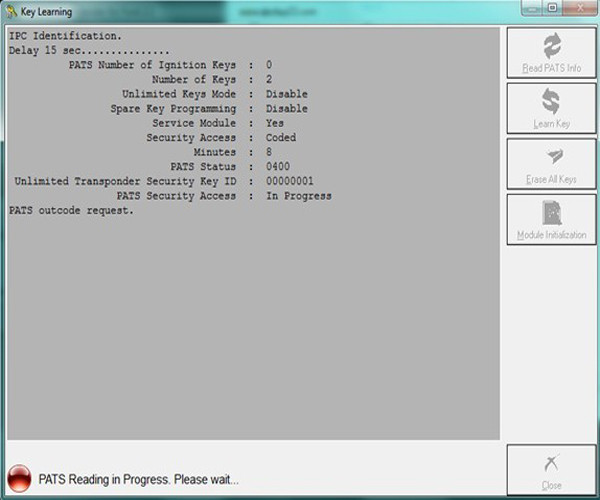
Task: Close window using title bar X
Action: click(579, 10)
